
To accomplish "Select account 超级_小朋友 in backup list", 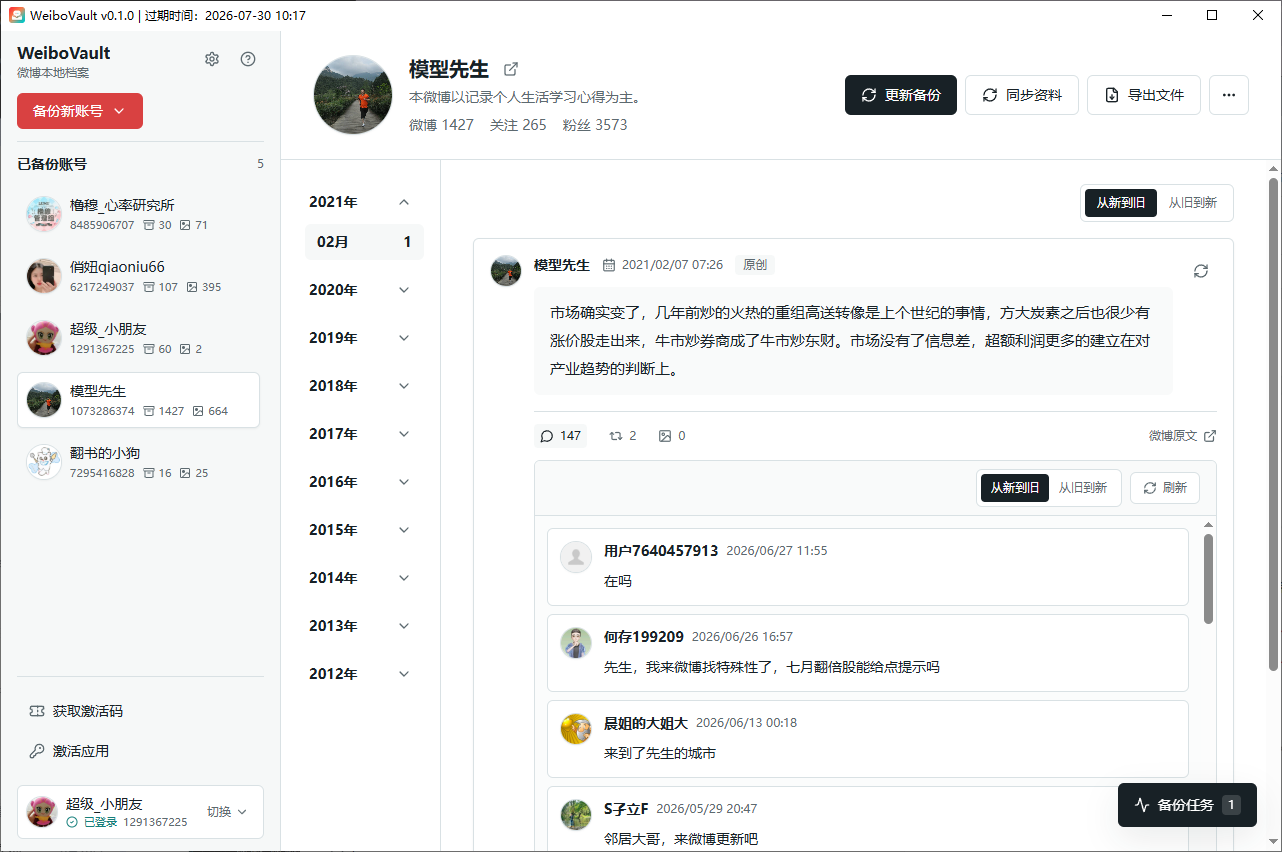I will 139,338.
